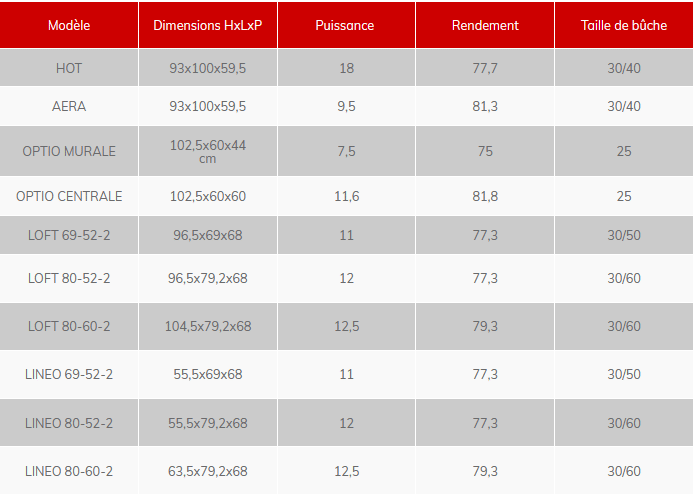The height and width of the screenshot is (501, 695).
Task: Click puissance 11 in LINEO 69-52-2 row
Action: pyautogui.click(x=346, y=374)
